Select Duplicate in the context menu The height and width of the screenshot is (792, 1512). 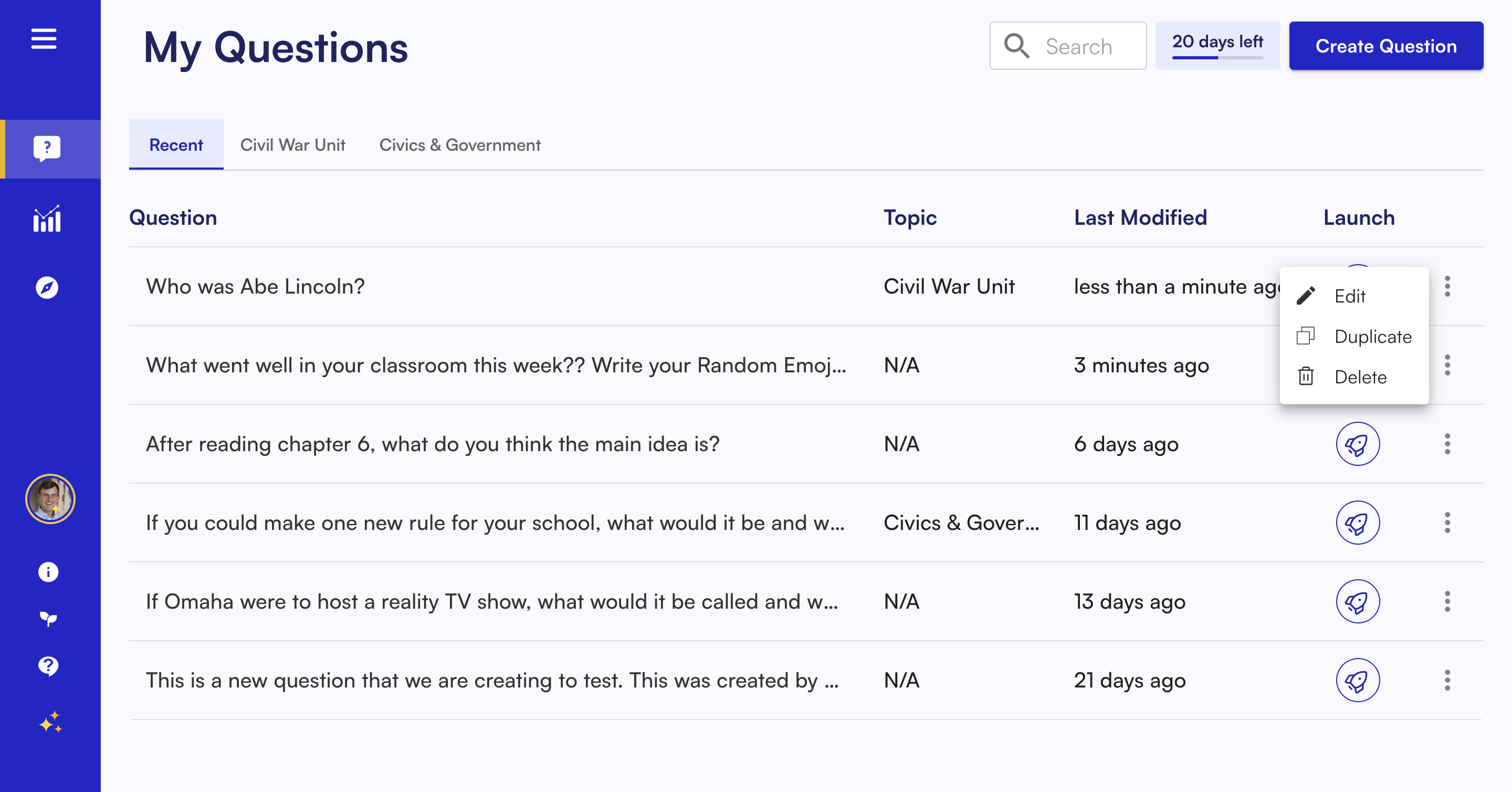[1354, 337]
